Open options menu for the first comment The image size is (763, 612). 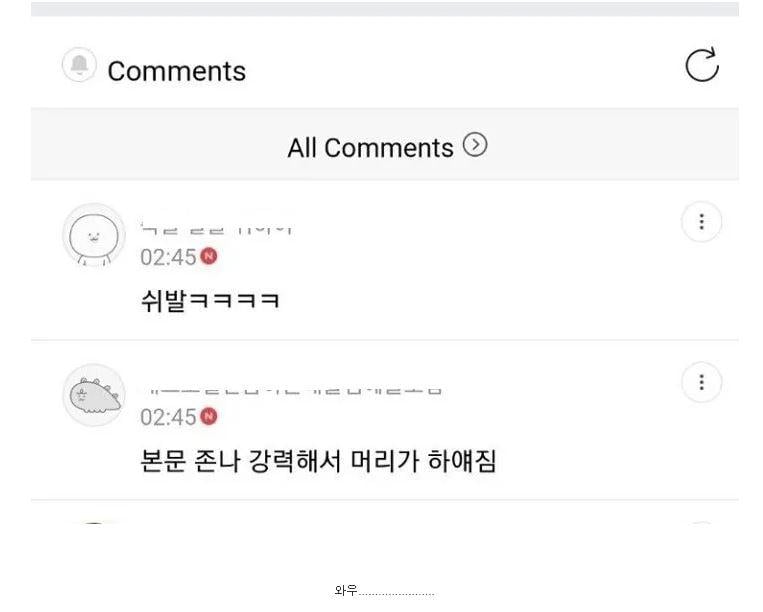pos(701,222)
